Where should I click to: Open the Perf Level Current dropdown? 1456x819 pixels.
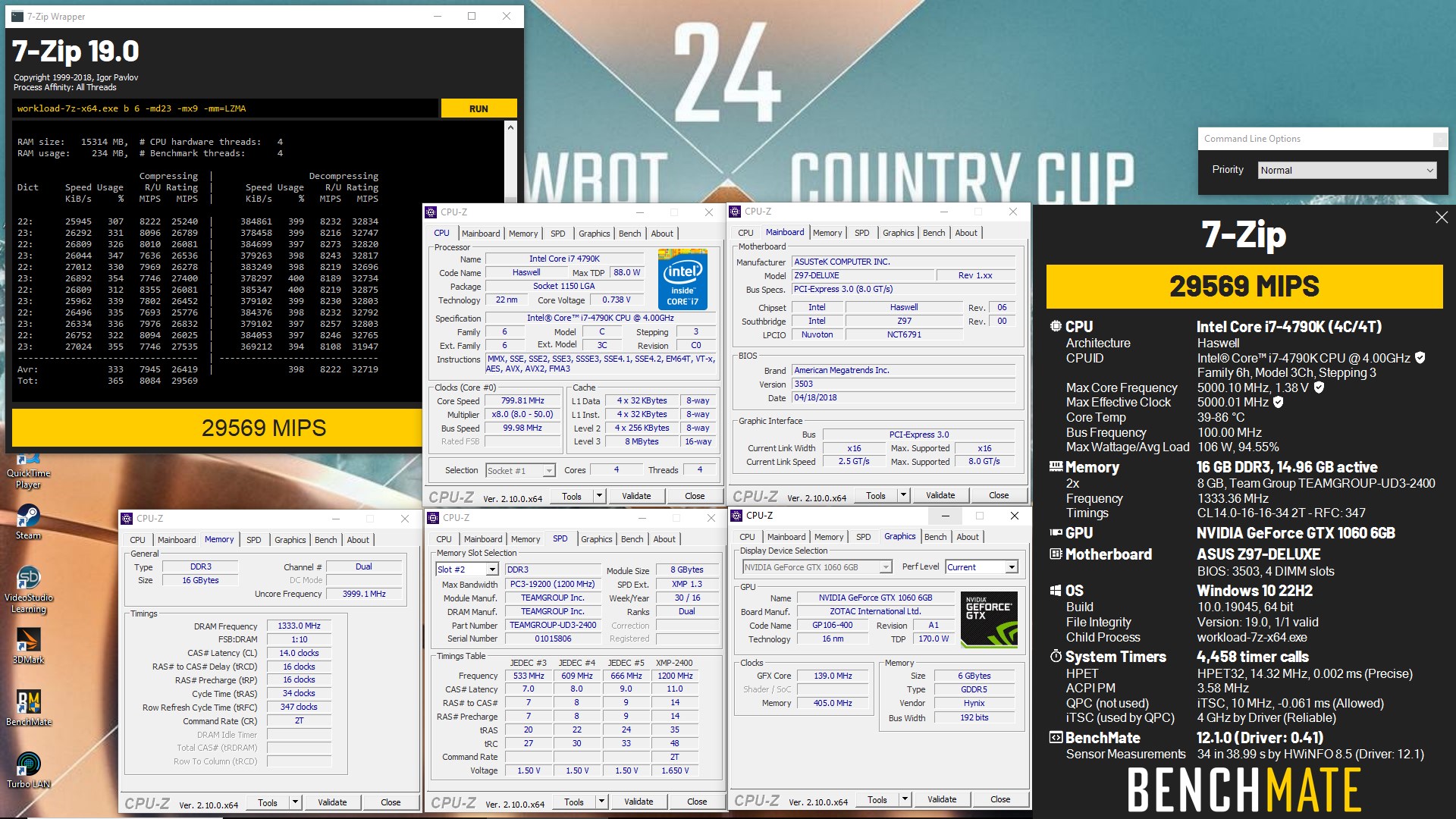click(x=981, y=567)
